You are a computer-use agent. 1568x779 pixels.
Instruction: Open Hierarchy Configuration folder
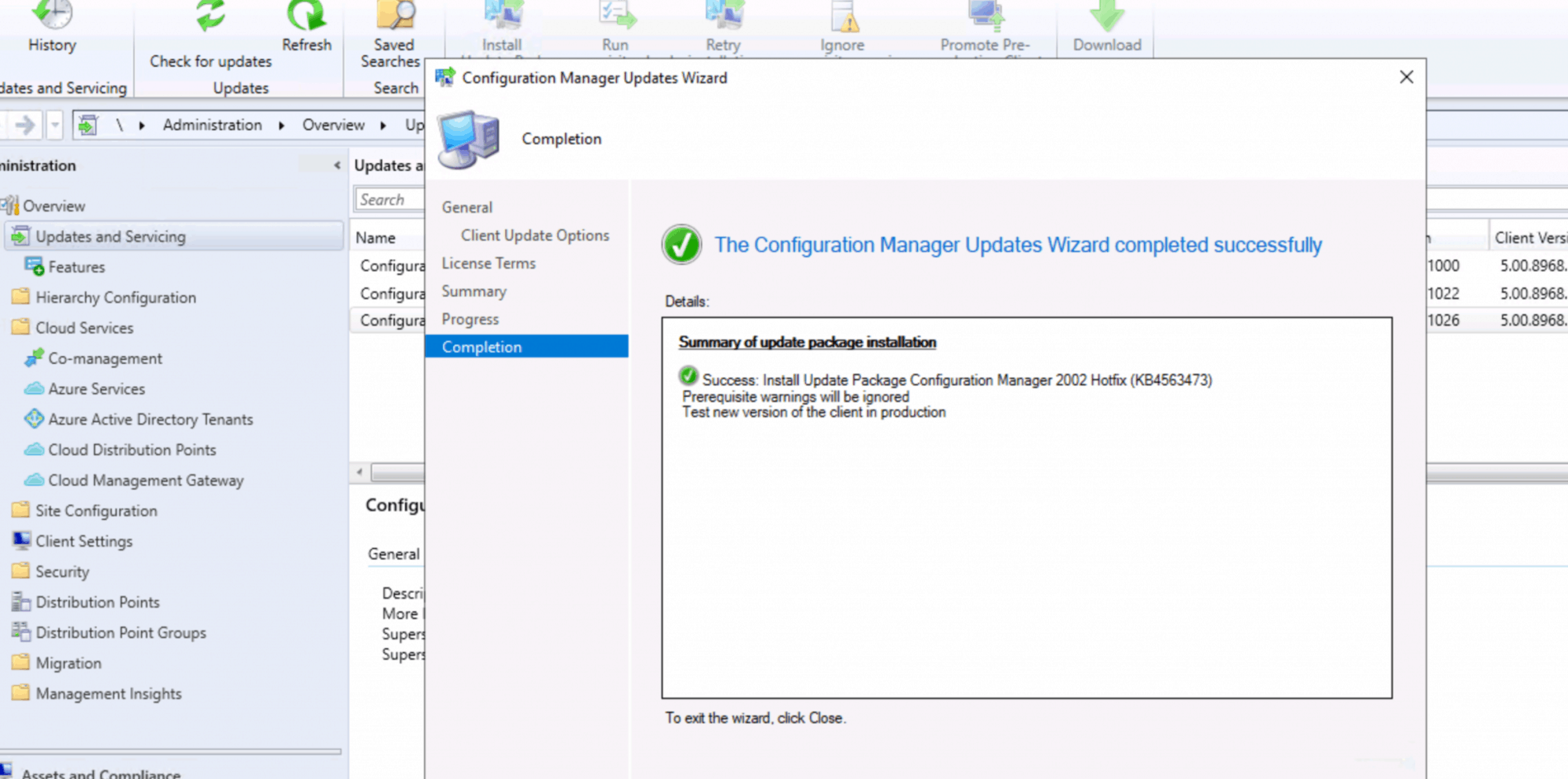coord(116,297)
